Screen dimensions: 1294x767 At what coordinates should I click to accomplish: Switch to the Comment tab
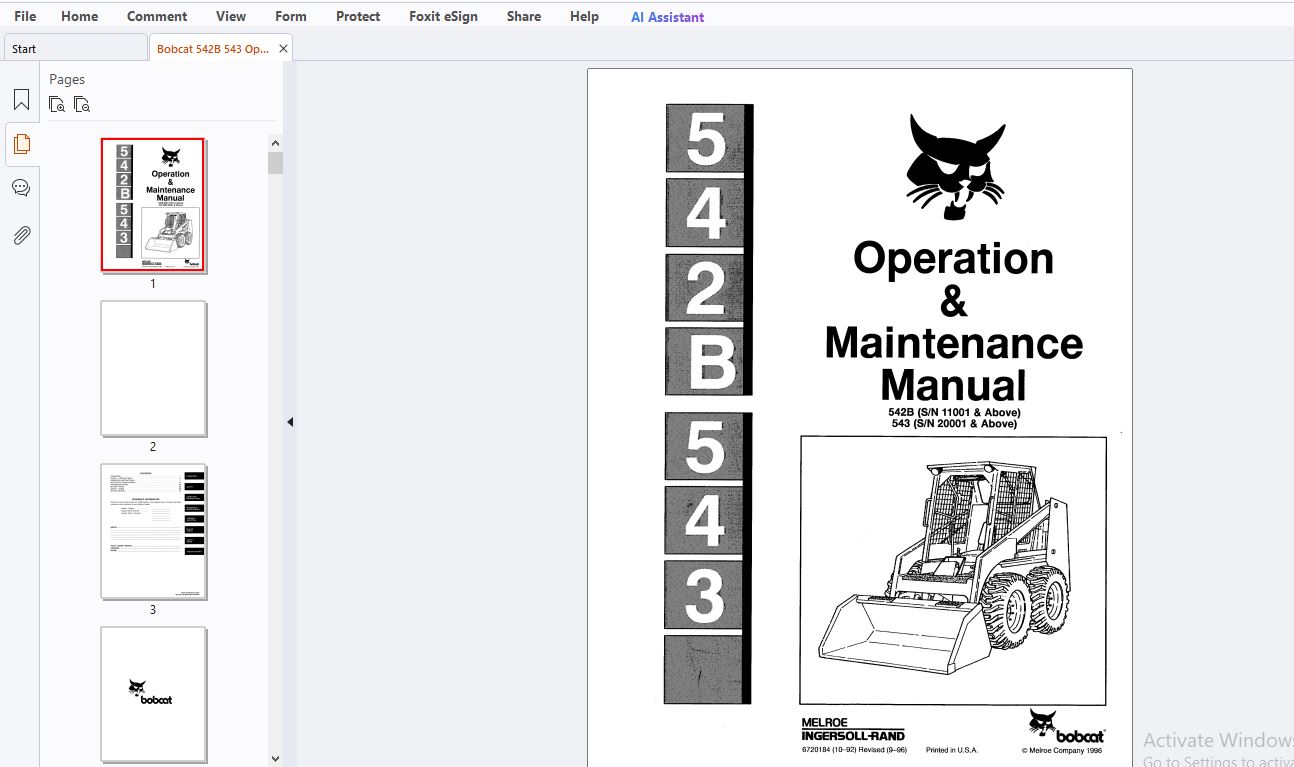(157, 16)
